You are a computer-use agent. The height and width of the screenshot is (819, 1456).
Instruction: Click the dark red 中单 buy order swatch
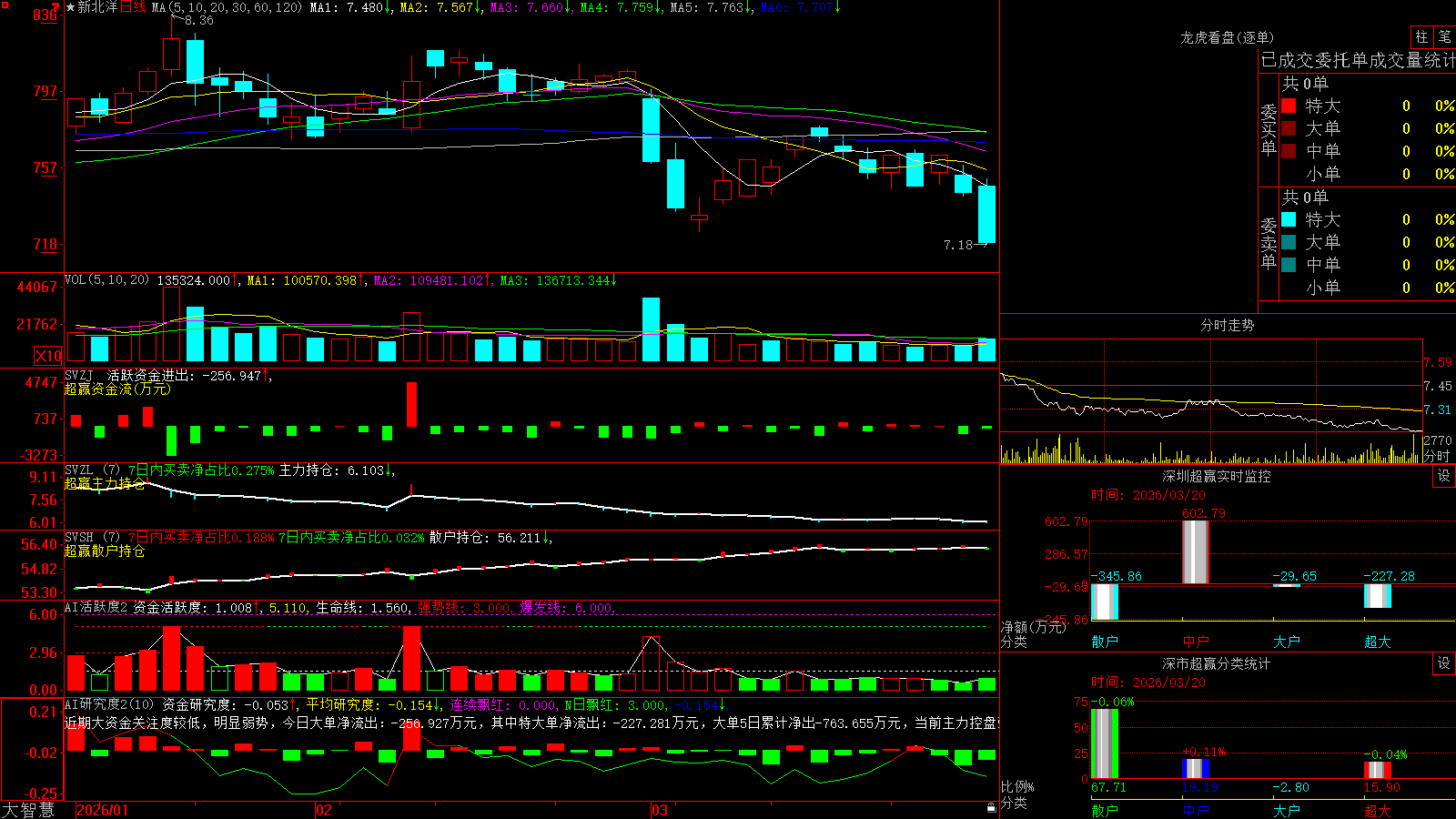pyautogui.click(x=1289, y=151)
